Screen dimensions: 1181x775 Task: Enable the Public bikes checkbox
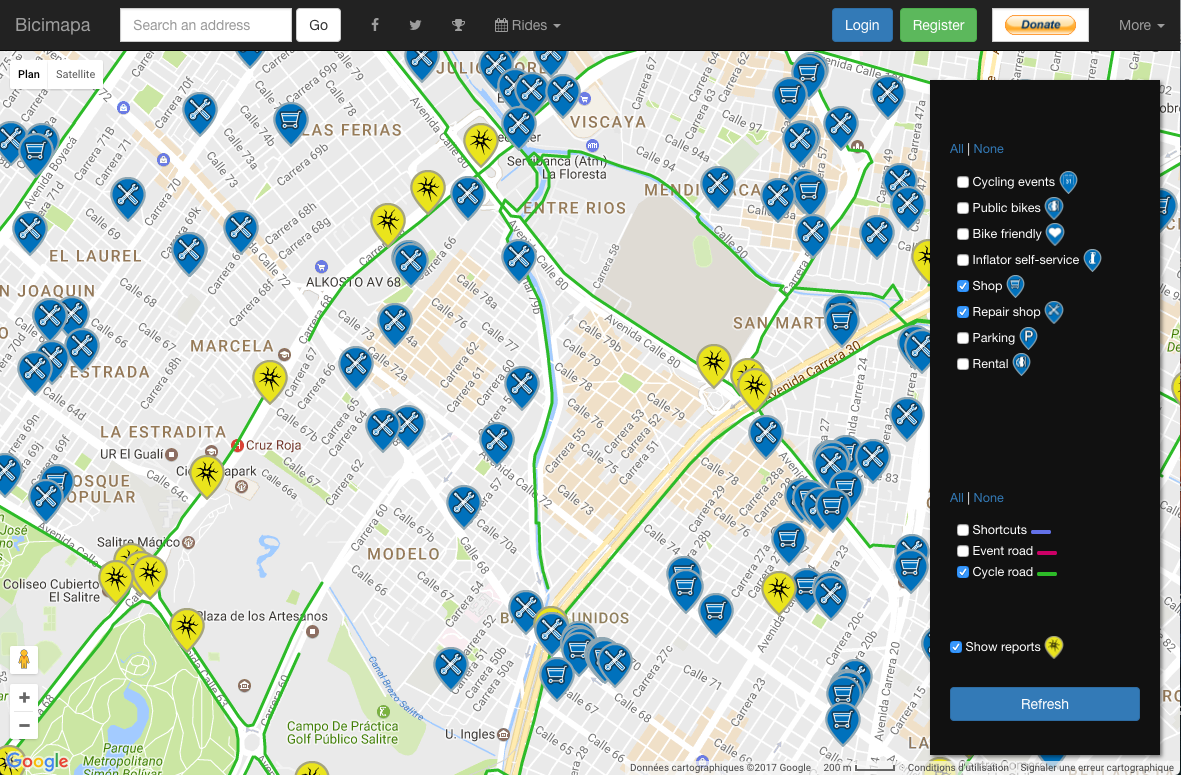963,208
